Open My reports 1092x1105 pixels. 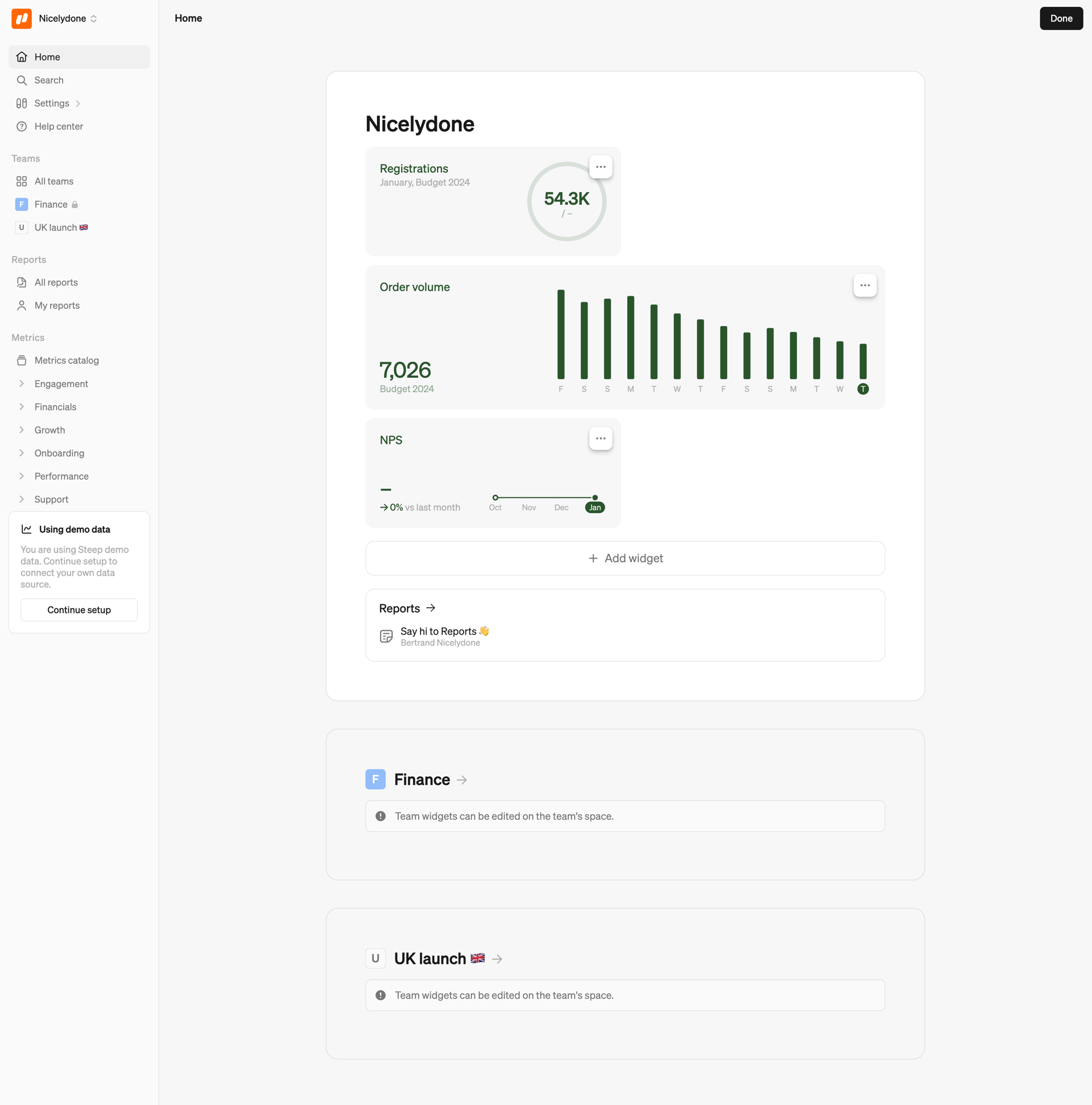(57, 306)
